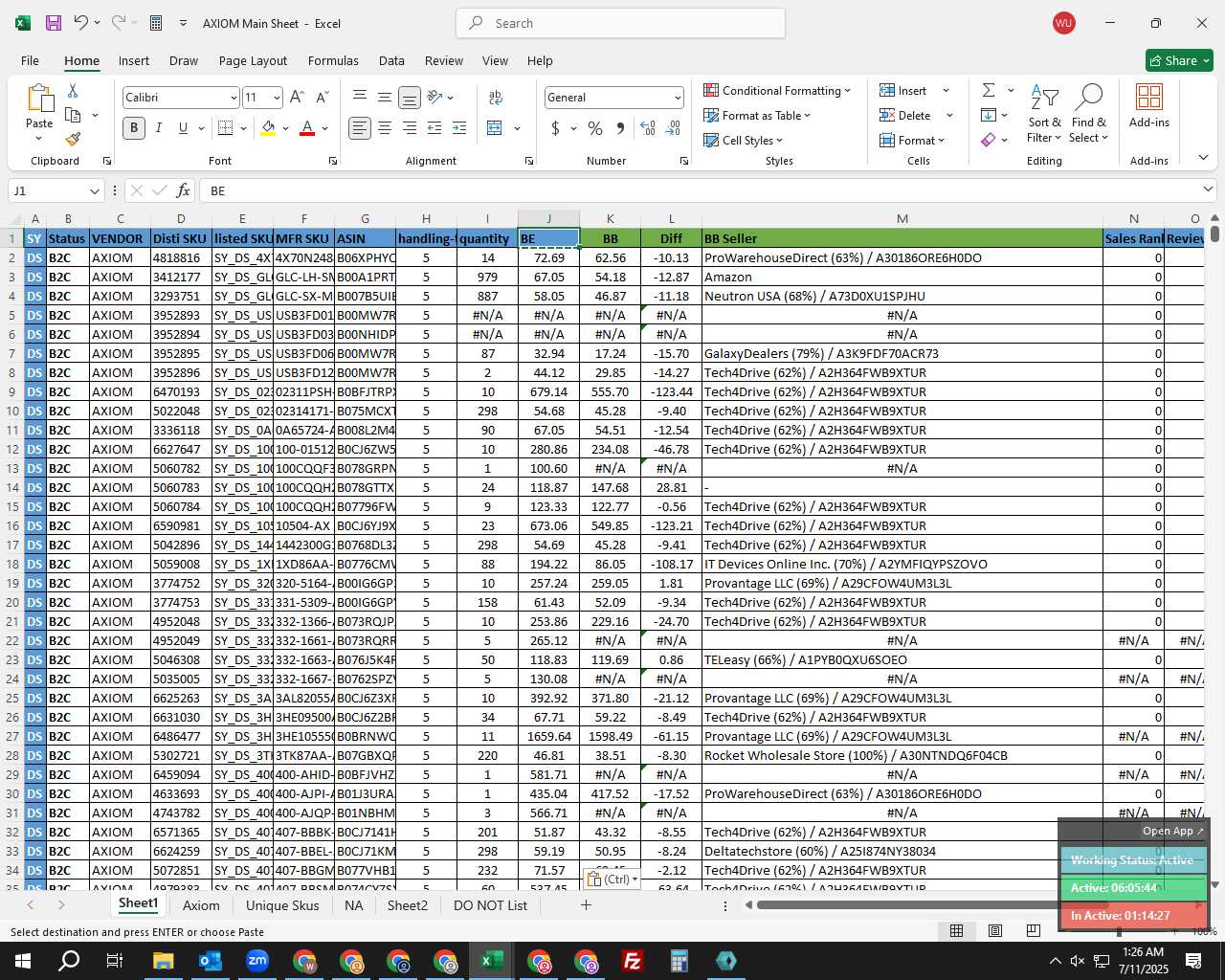Click Sort & Filter button
The image size is (1225, 980).
coord(1045,113)
